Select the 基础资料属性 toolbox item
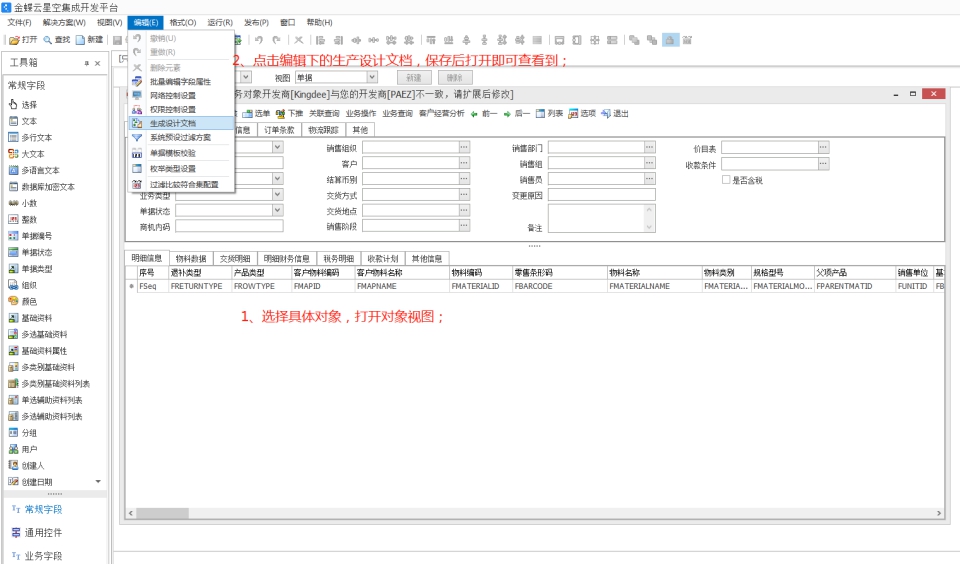Image resolution: width=960 pixels, height=565 pixels. [x=38, y=351]
